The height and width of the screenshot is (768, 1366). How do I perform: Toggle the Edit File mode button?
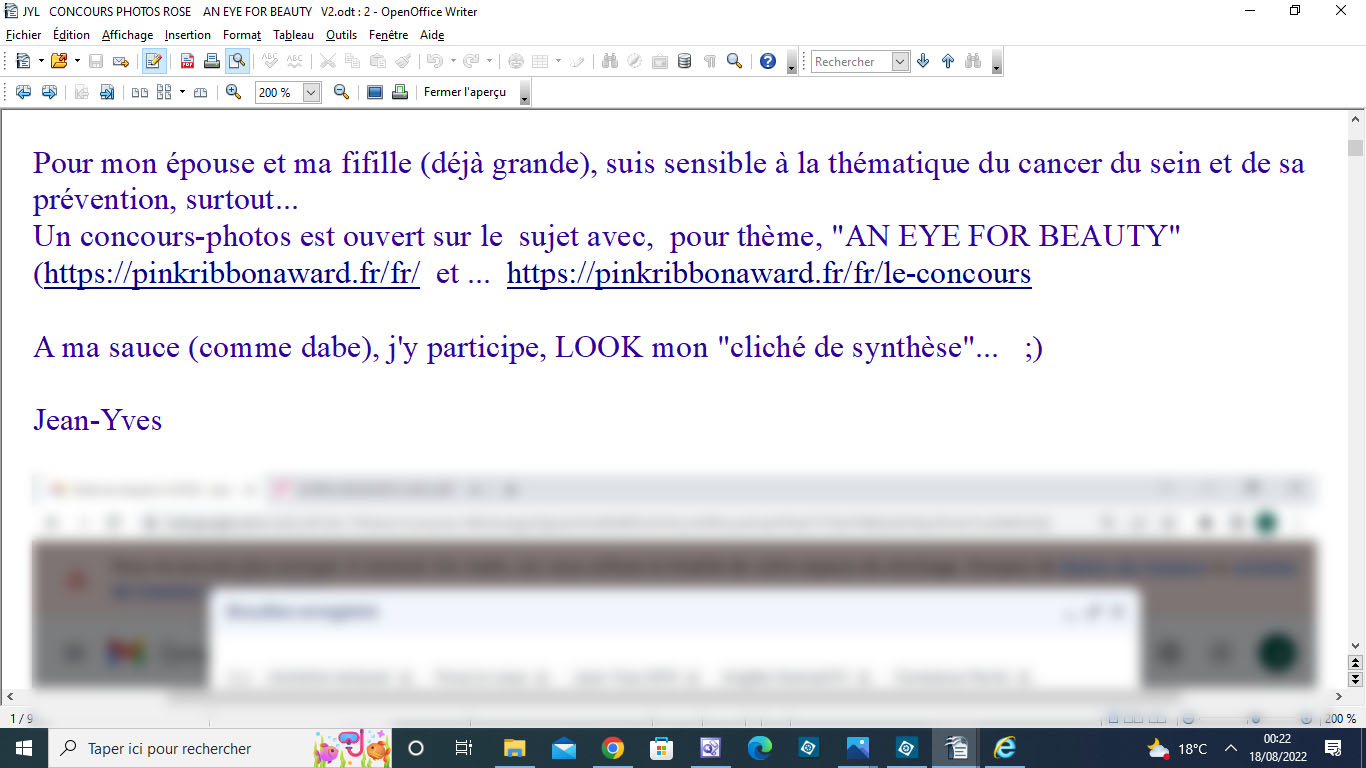154,61
